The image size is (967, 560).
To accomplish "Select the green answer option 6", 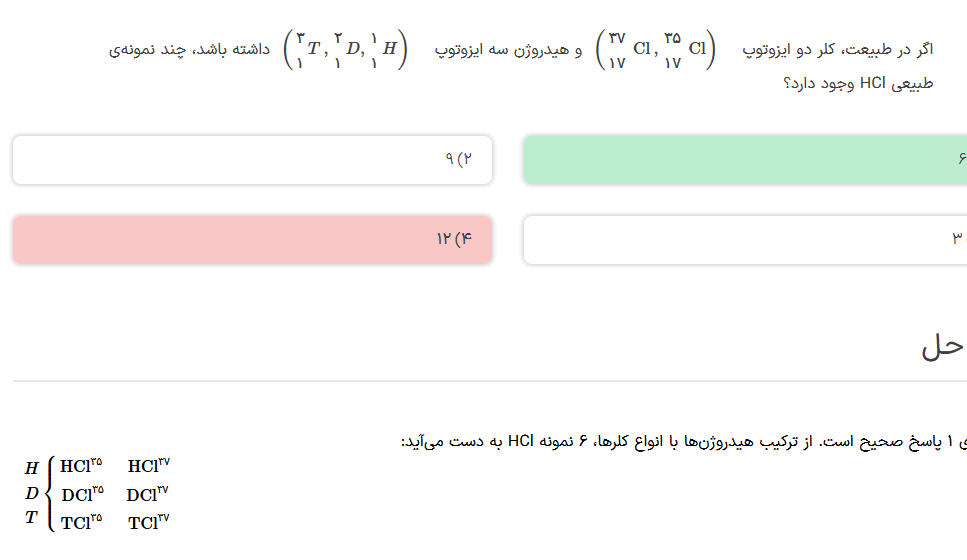I will point(744,160).
